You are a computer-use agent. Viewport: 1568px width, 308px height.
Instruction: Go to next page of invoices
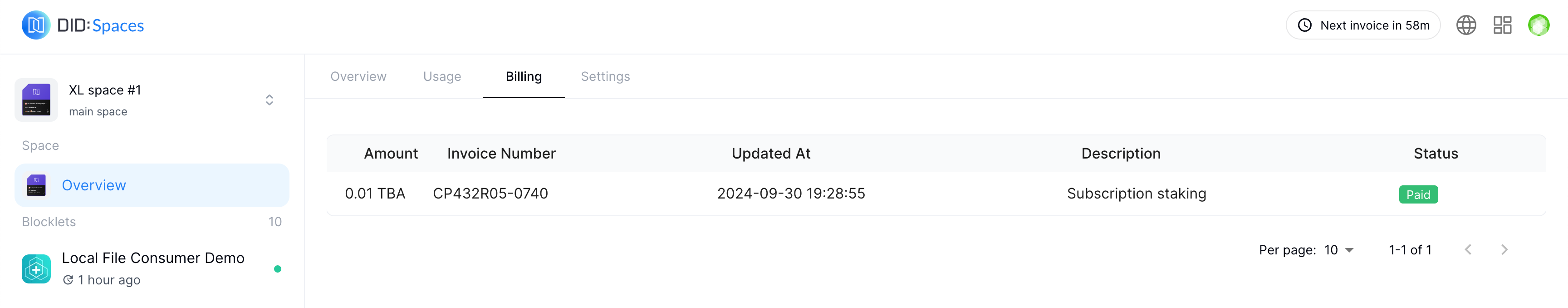tap(1504, 249)
